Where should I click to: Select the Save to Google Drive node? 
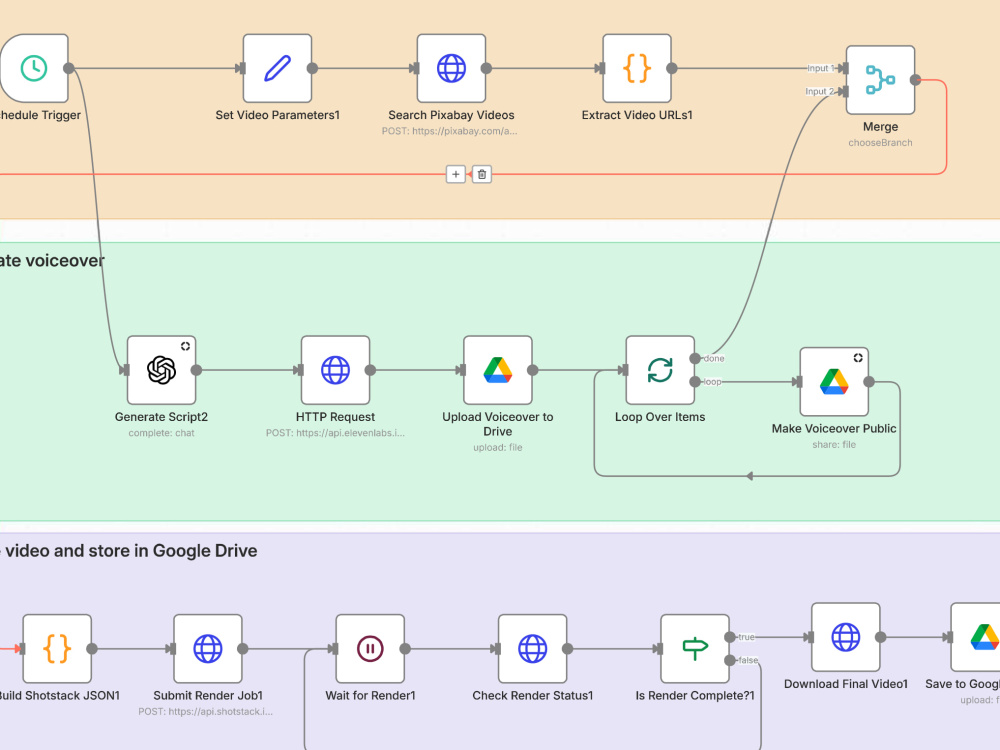tap(976, 637)
